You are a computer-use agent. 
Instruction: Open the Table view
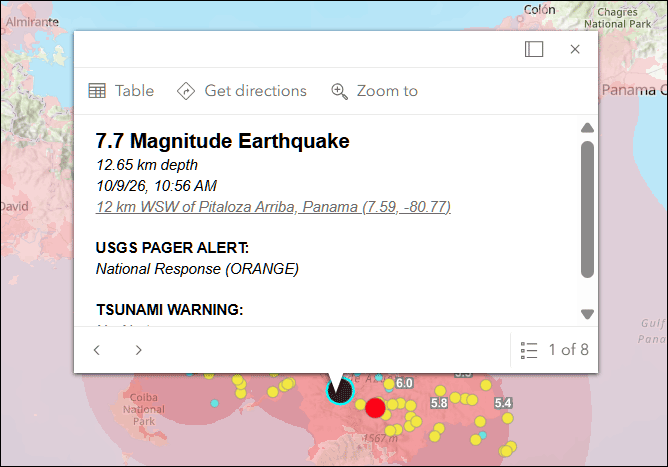(x=121, y=91)
